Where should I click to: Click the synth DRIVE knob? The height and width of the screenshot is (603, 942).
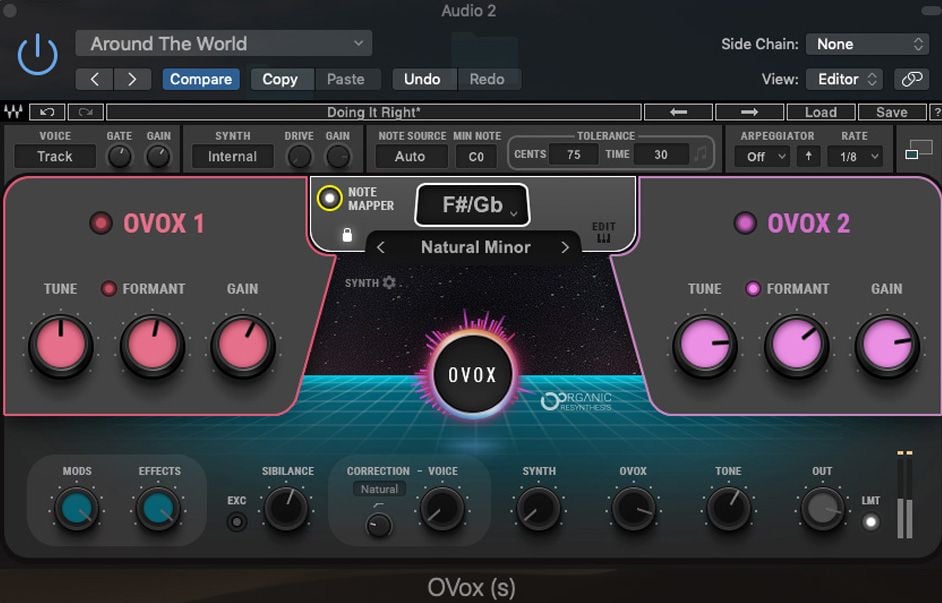[299, 157]
